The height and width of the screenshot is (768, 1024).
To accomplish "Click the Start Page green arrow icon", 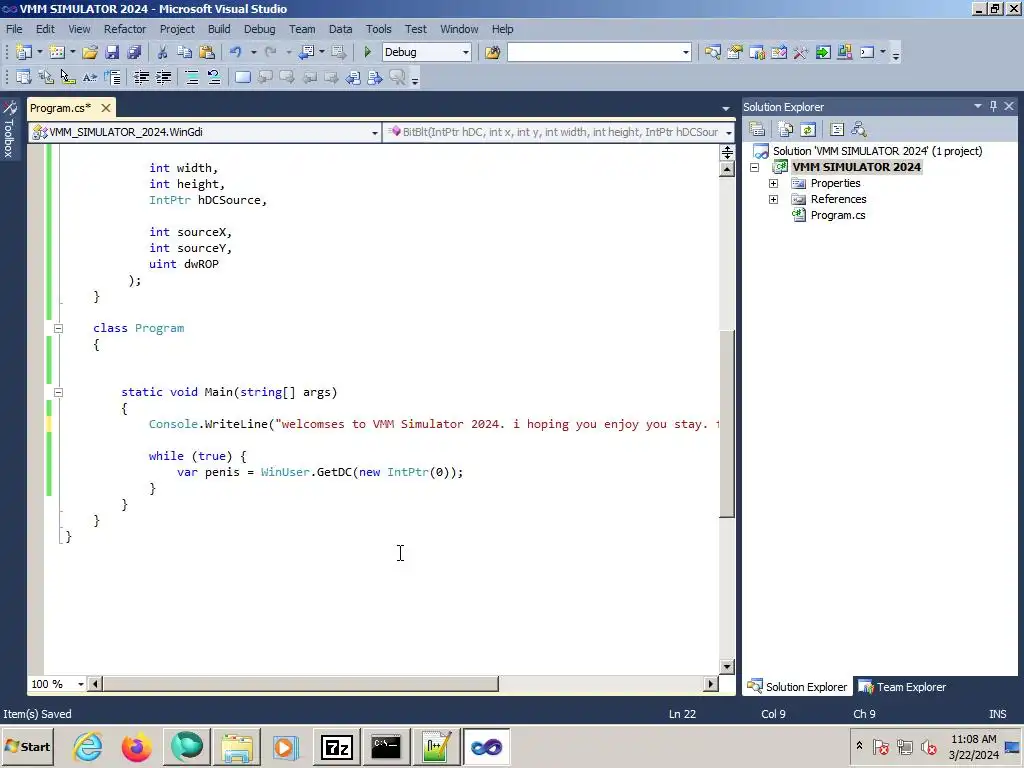I will pos(823,52).
